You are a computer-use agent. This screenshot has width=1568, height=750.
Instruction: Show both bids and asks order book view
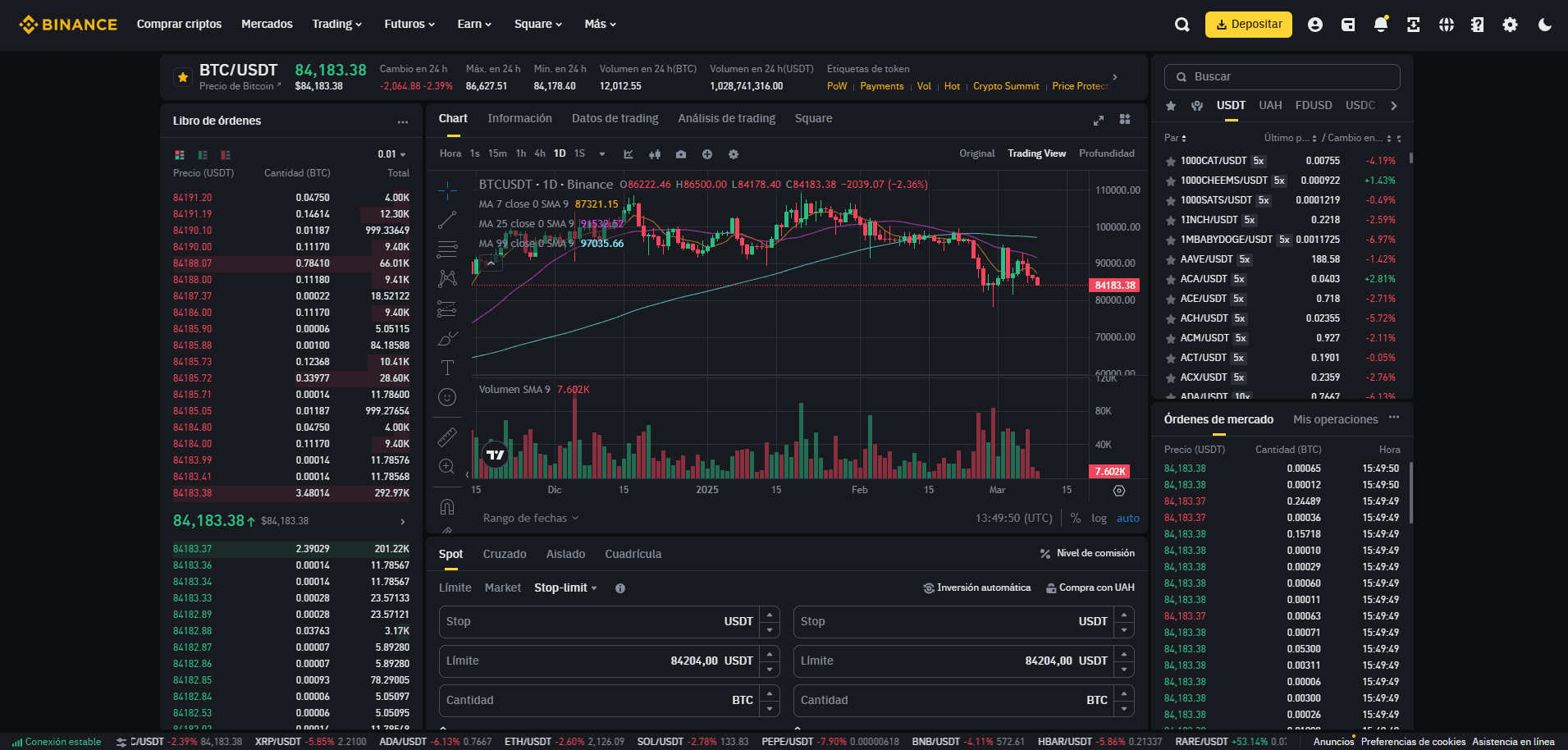180,155
